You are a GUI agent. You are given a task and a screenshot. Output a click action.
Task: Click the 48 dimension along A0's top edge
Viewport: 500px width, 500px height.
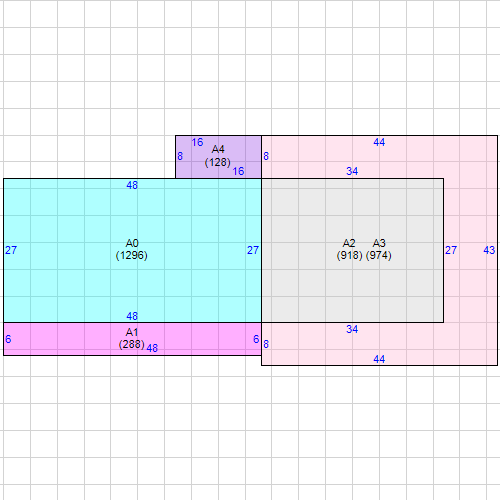(132, 185)
